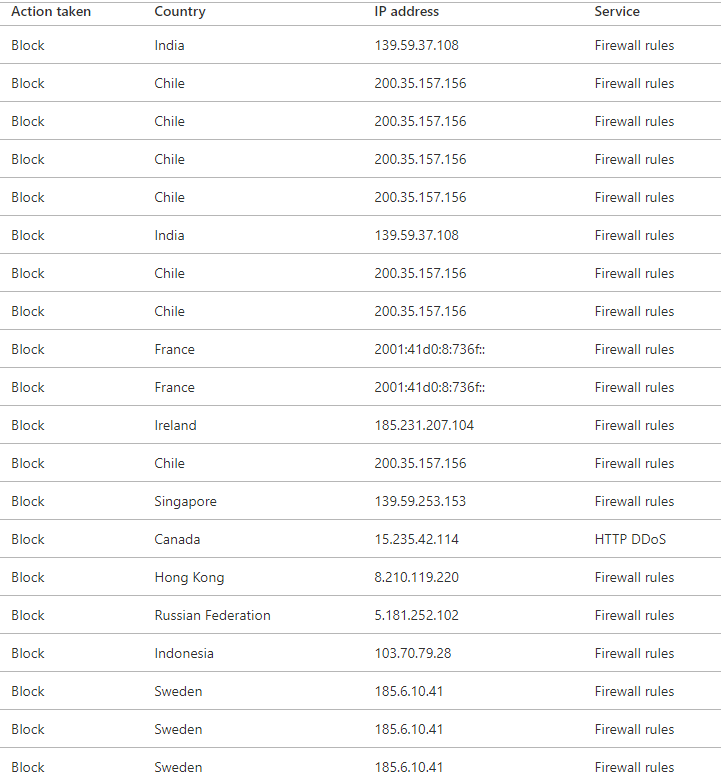The width and height of the screenshot is (721, 781).
Task: Open the Russian Federation event row
Action: point(360,615)
